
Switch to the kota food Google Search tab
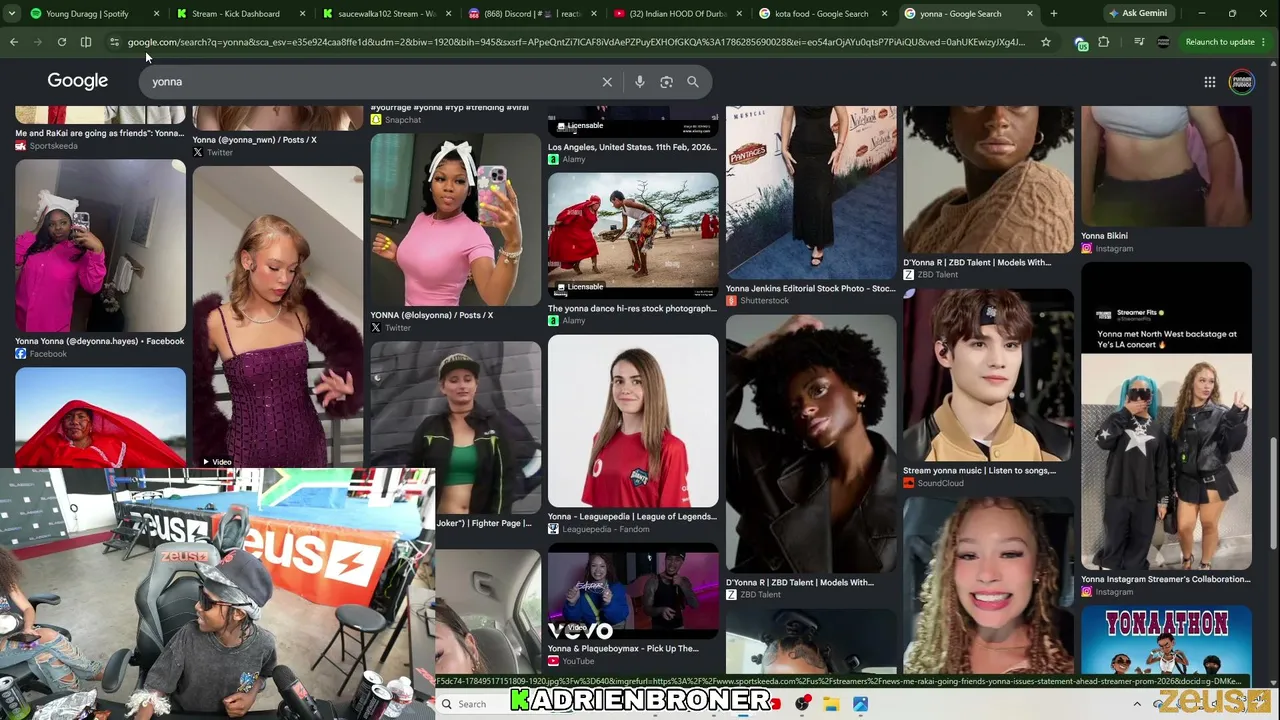[x=820, y=14]
